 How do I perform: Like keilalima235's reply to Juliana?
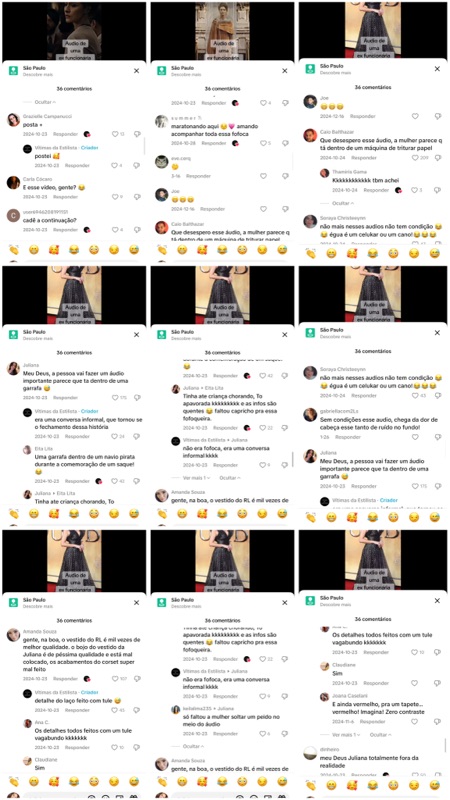pyautogui.click(x=263, y=733)
